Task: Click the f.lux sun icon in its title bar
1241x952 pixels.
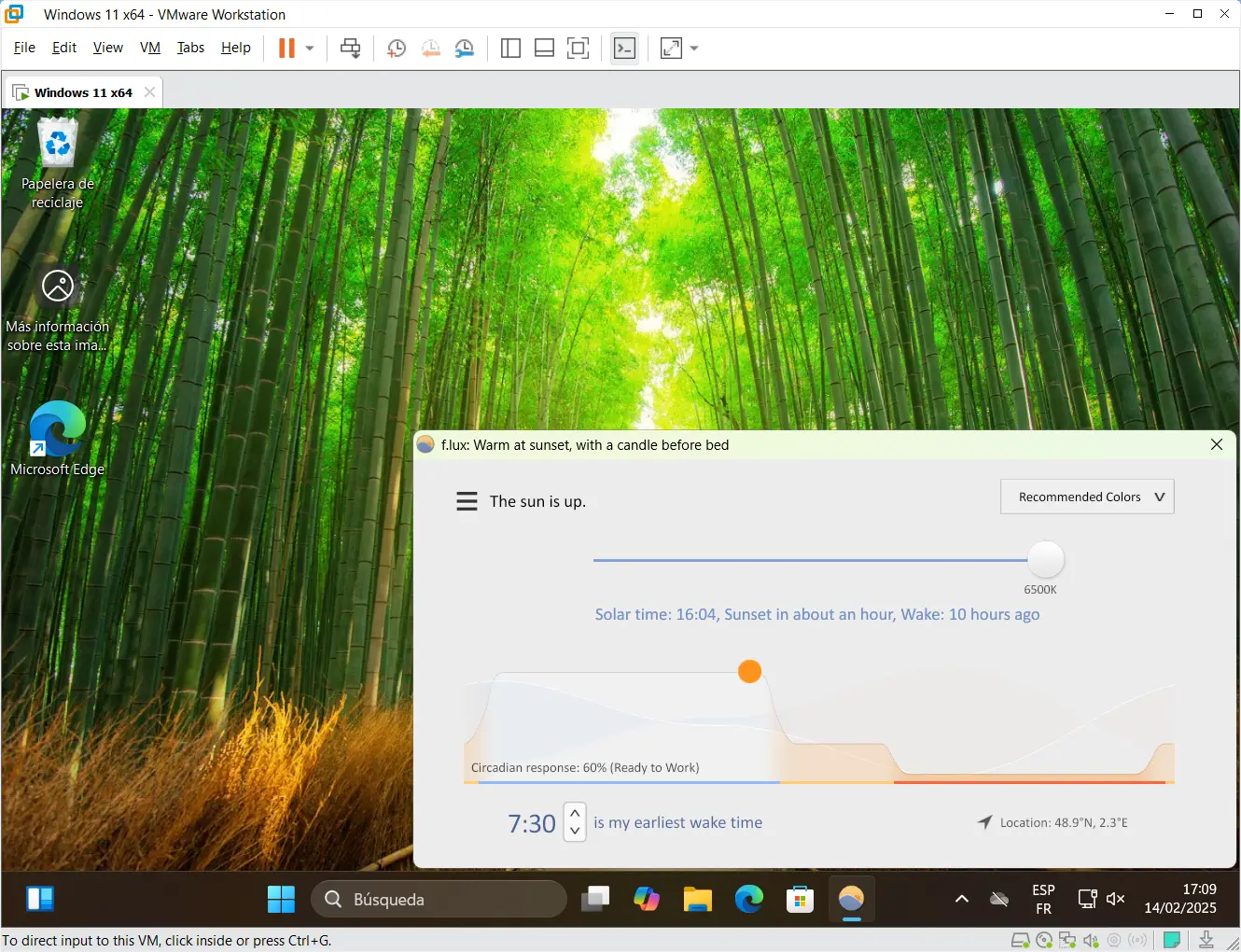Action: pos(425,445)
